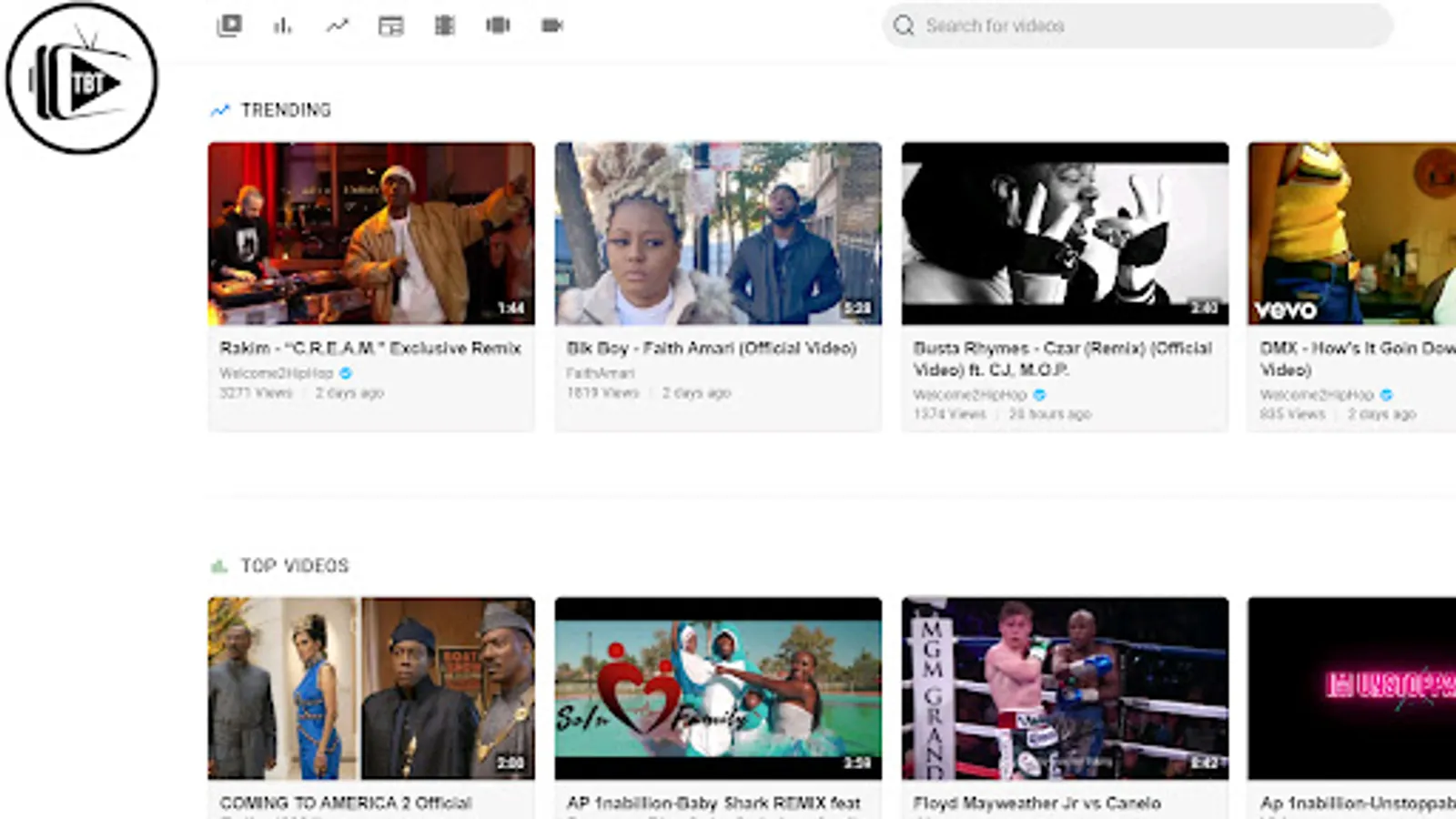Click the 1:44 duration badge on Rakim thumbnail
1456x819 pixels.
[511, 308]
